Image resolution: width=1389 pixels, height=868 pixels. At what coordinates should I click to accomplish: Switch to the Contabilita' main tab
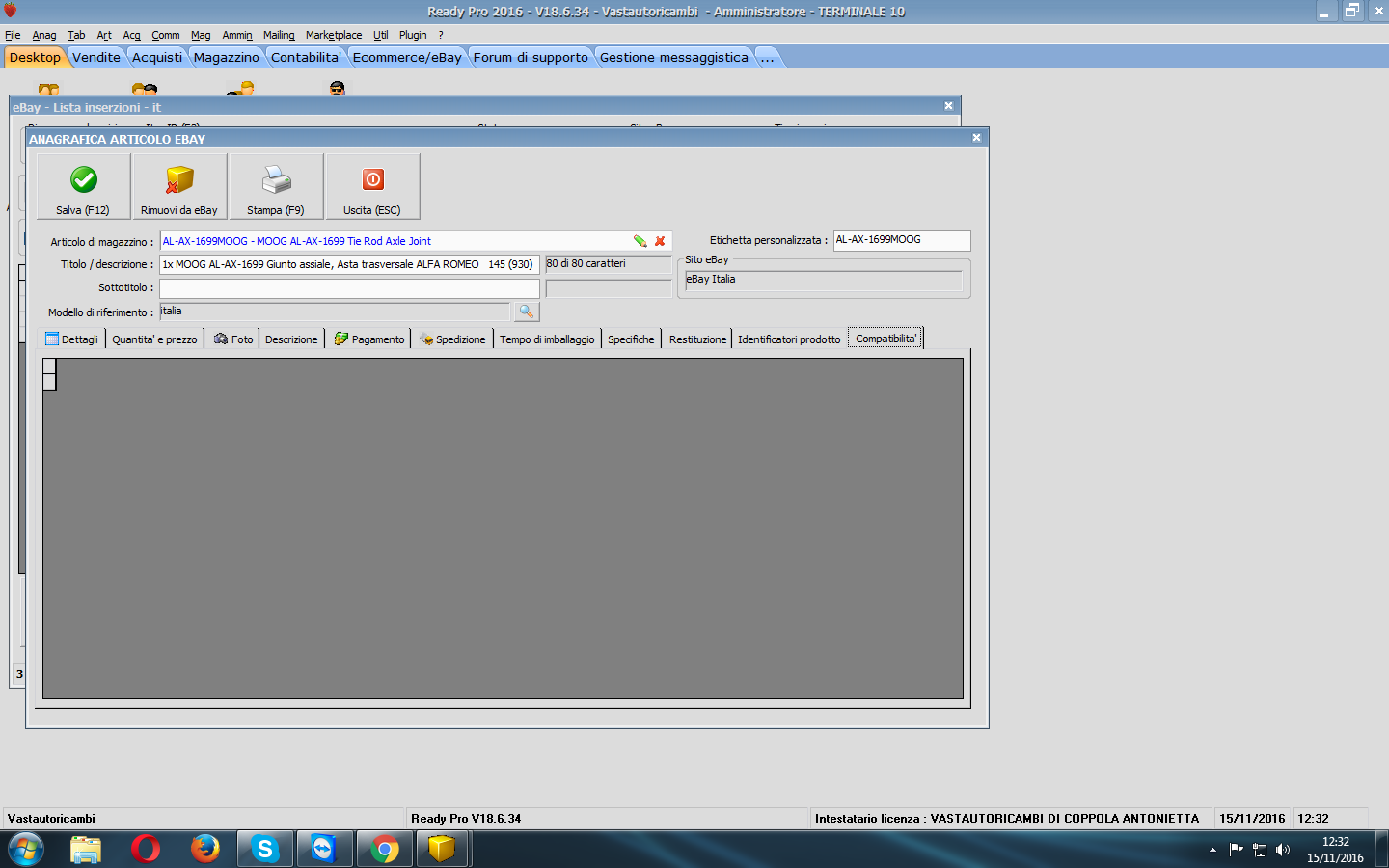[x=306, y=57]
